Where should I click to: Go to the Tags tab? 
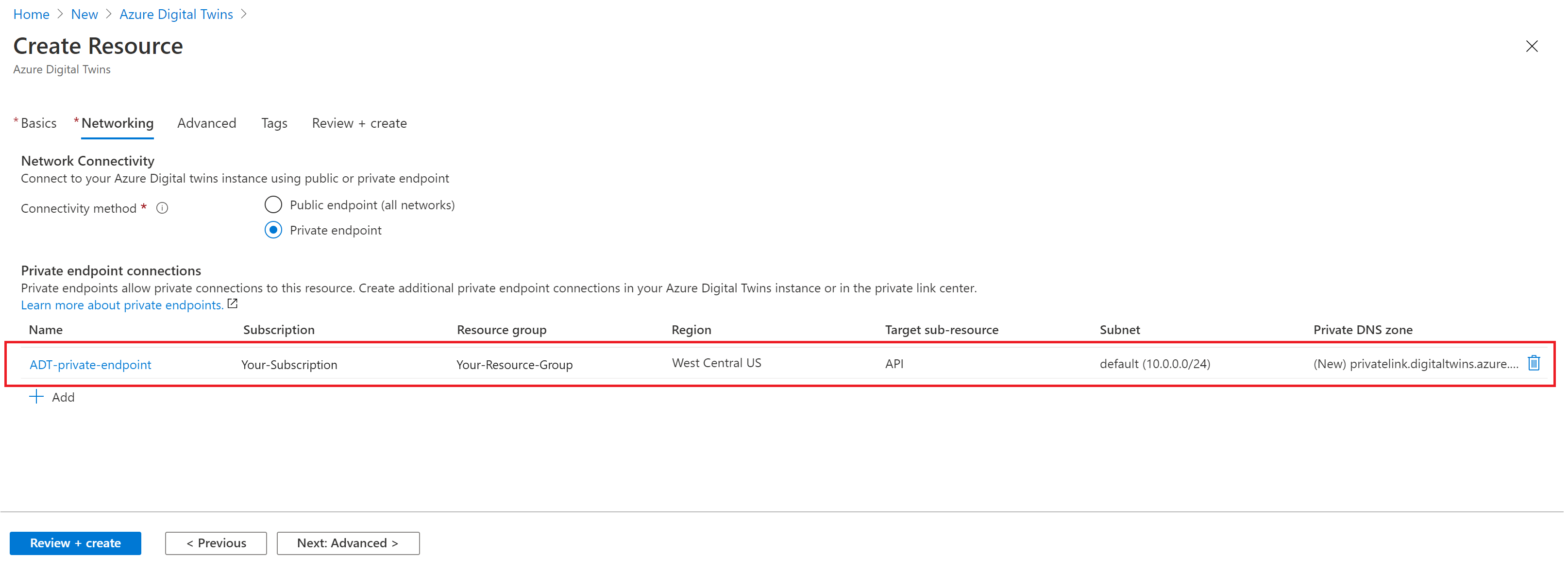click(274, 123)
